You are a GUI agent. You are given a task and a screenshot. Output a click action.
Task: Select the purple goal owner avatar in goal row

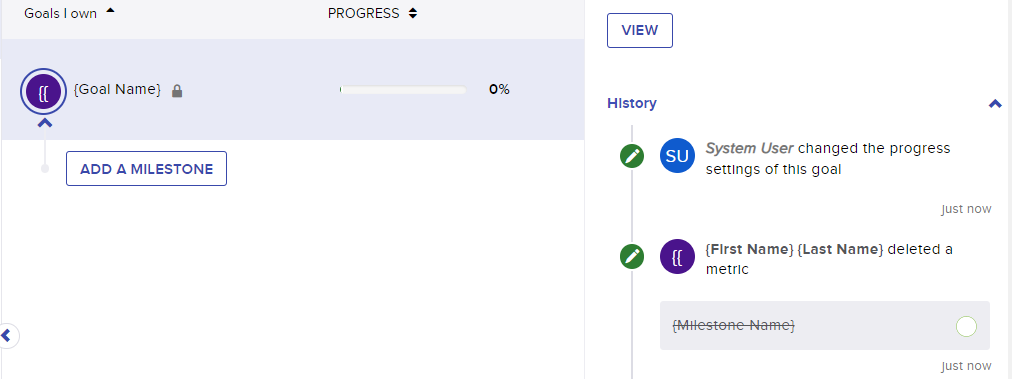(43, 92)
